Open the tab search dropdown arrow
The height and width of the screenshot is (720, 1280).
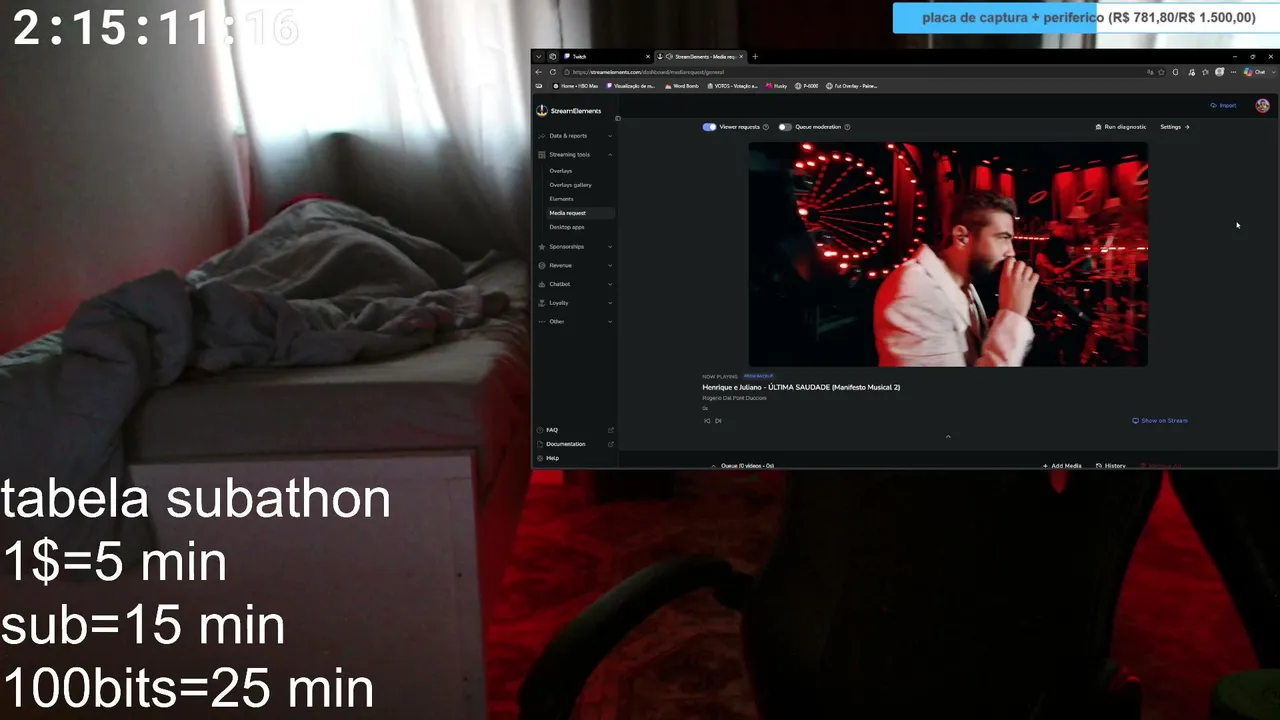(x=538, y=56)
